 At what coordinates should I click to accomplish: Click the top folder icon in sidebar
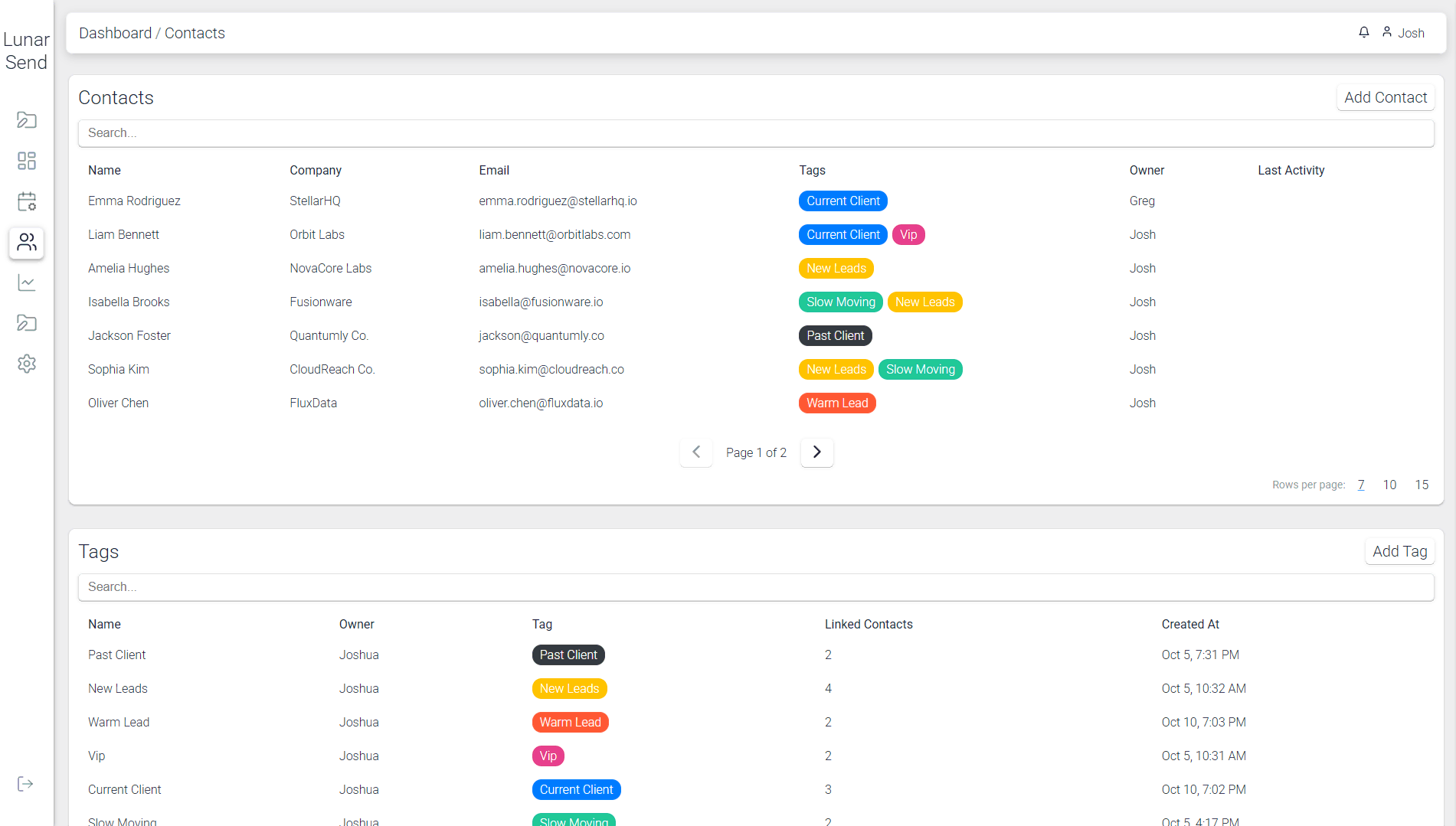[27, 120]
